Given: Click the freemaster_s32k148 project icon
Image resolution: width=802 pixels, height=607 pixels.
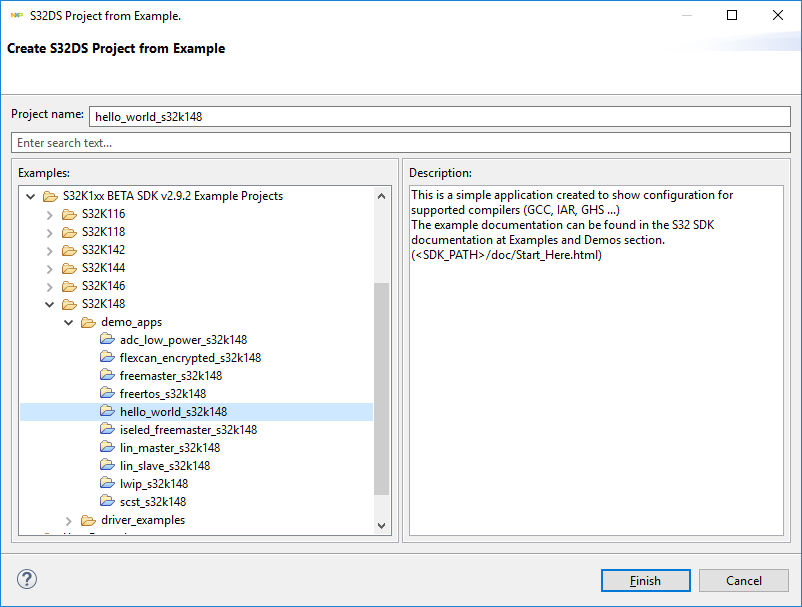Looking at the screenshot, I should [107, 375].
